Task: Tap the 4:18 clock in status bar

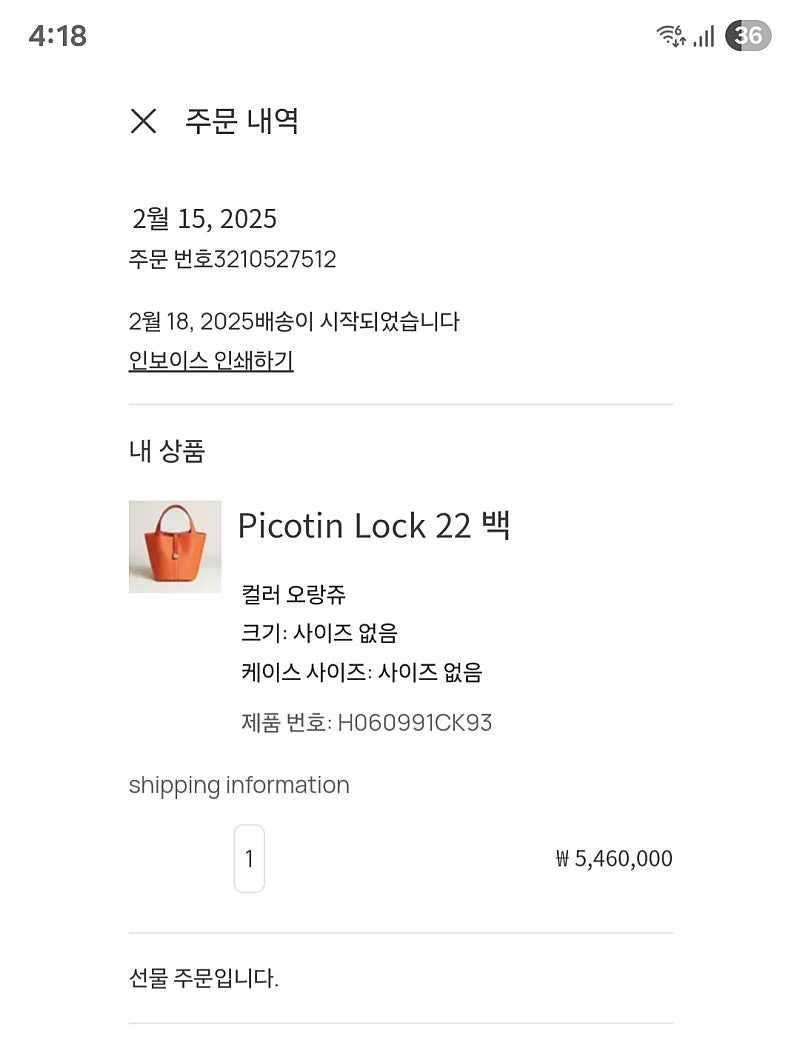Action: pos(58,36)
